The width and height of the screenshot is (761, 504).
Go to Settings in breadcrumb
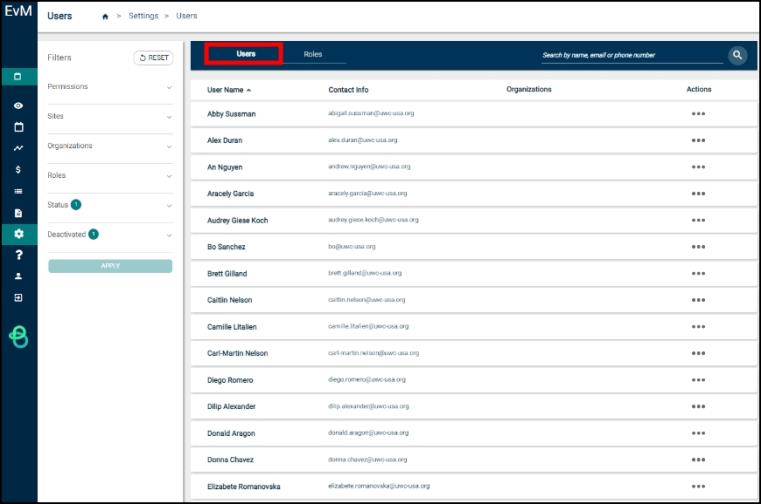pyautogui.click(x=143, y=16)
